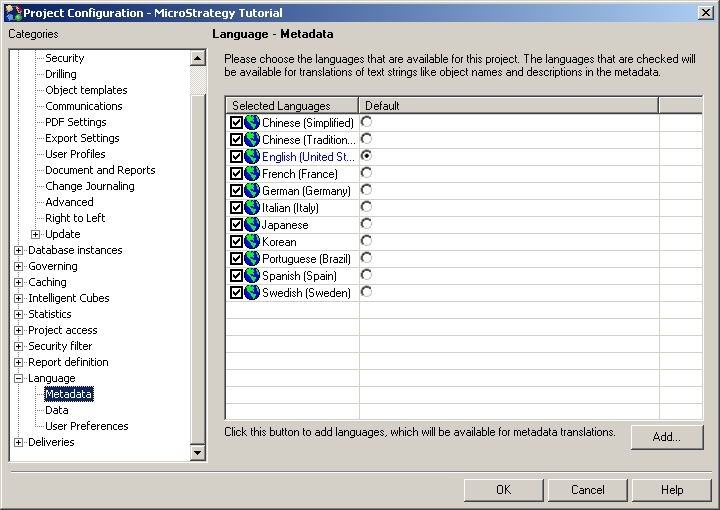Image resolution: width=720 pixels, height=510 pixels.
Task: Open Help for this dialog
Action: pyautogui.click(x=672, y=490)
